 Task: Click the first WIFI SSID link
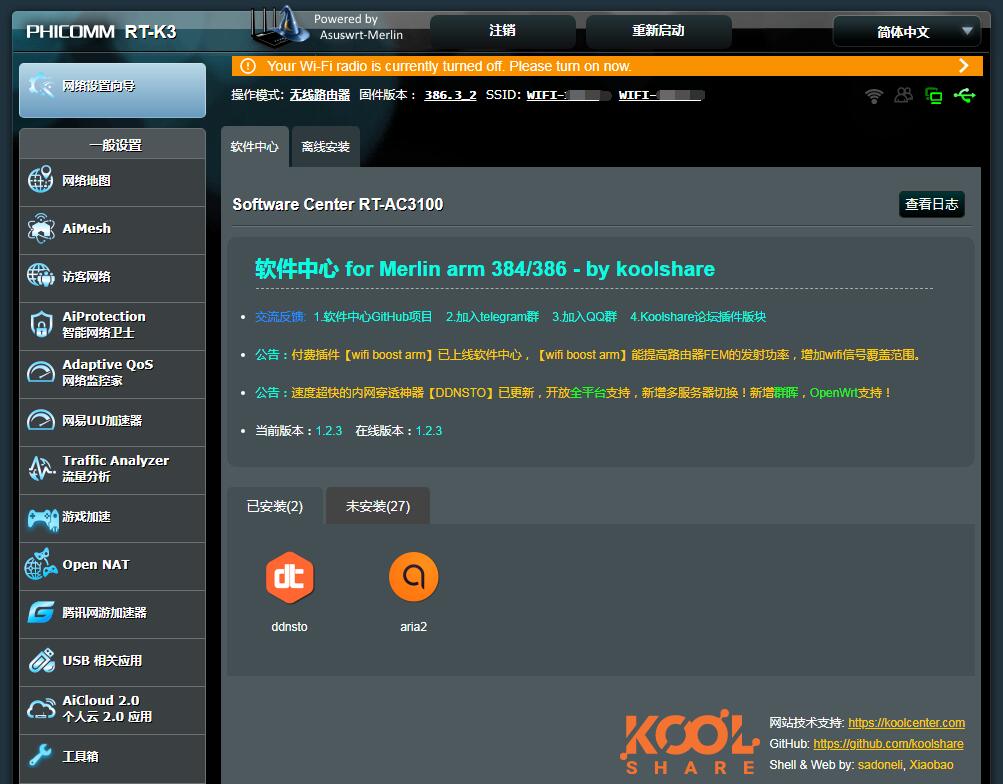tap(567, 95)
